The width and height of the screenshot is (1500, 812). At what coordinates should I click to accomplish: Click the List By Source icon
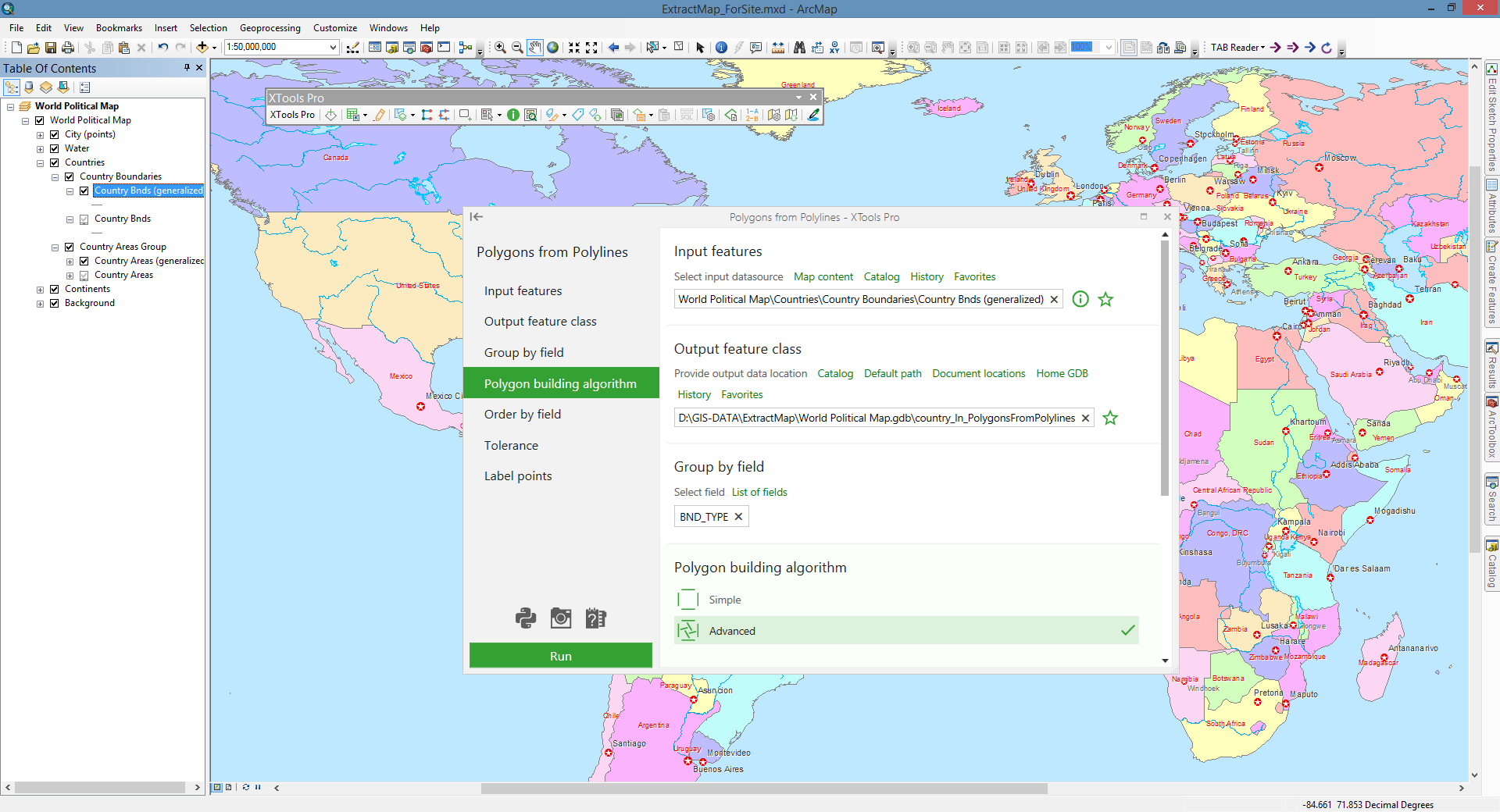29,87
